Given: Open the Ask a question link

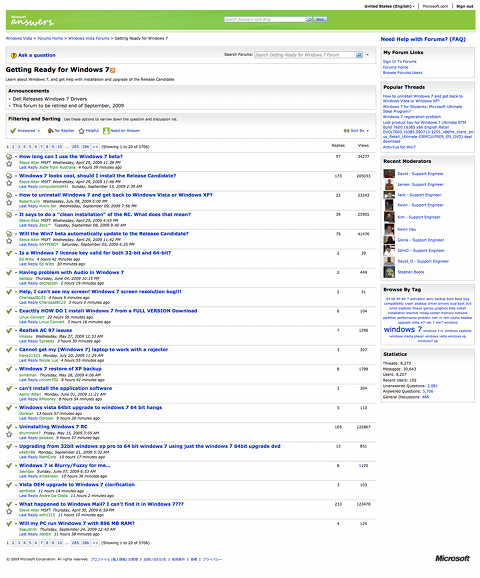Looking at the screenshot, I should click(37, 55).
